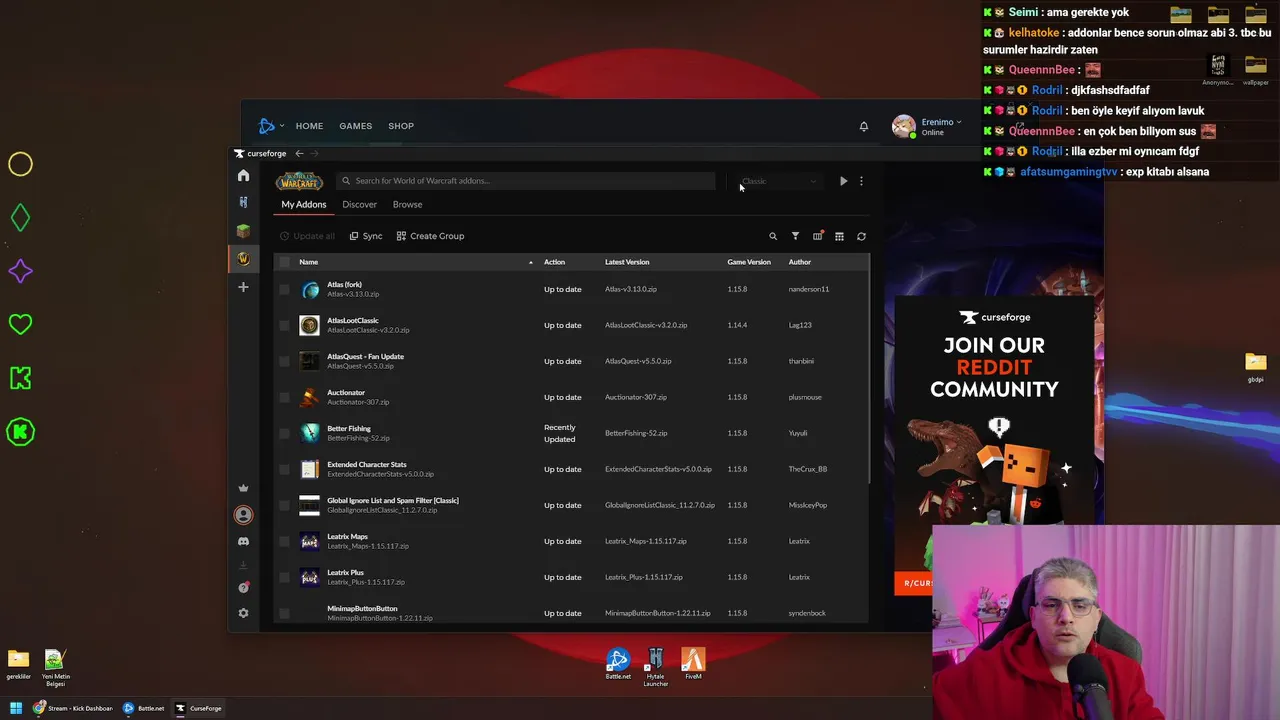Open the crown premium icon in sidebar
Screen dimensions: 1280x720
click(x=243, y=488)
